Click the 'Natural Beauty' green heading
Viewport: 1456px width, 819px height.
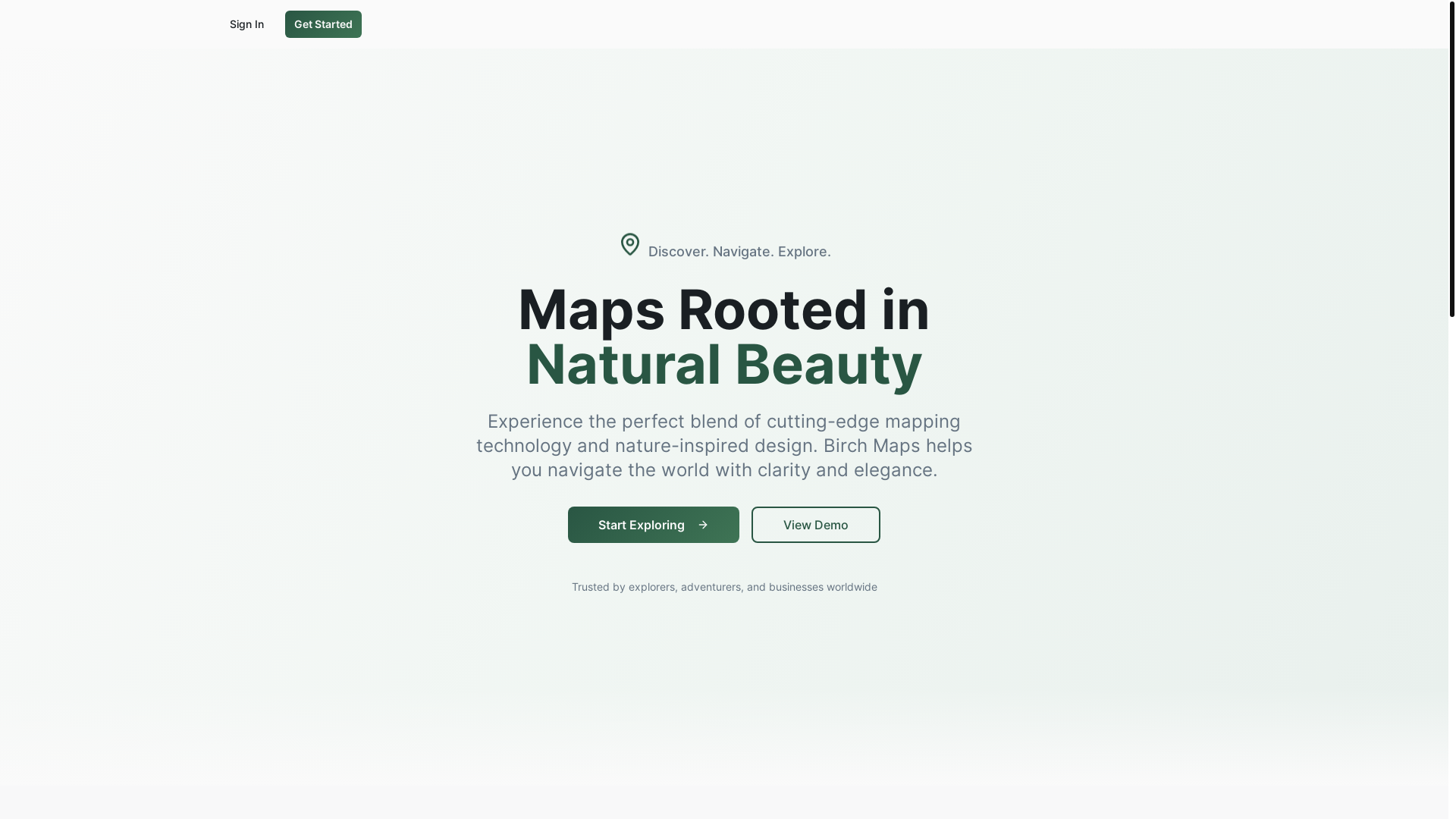click(x=724, y=365)
